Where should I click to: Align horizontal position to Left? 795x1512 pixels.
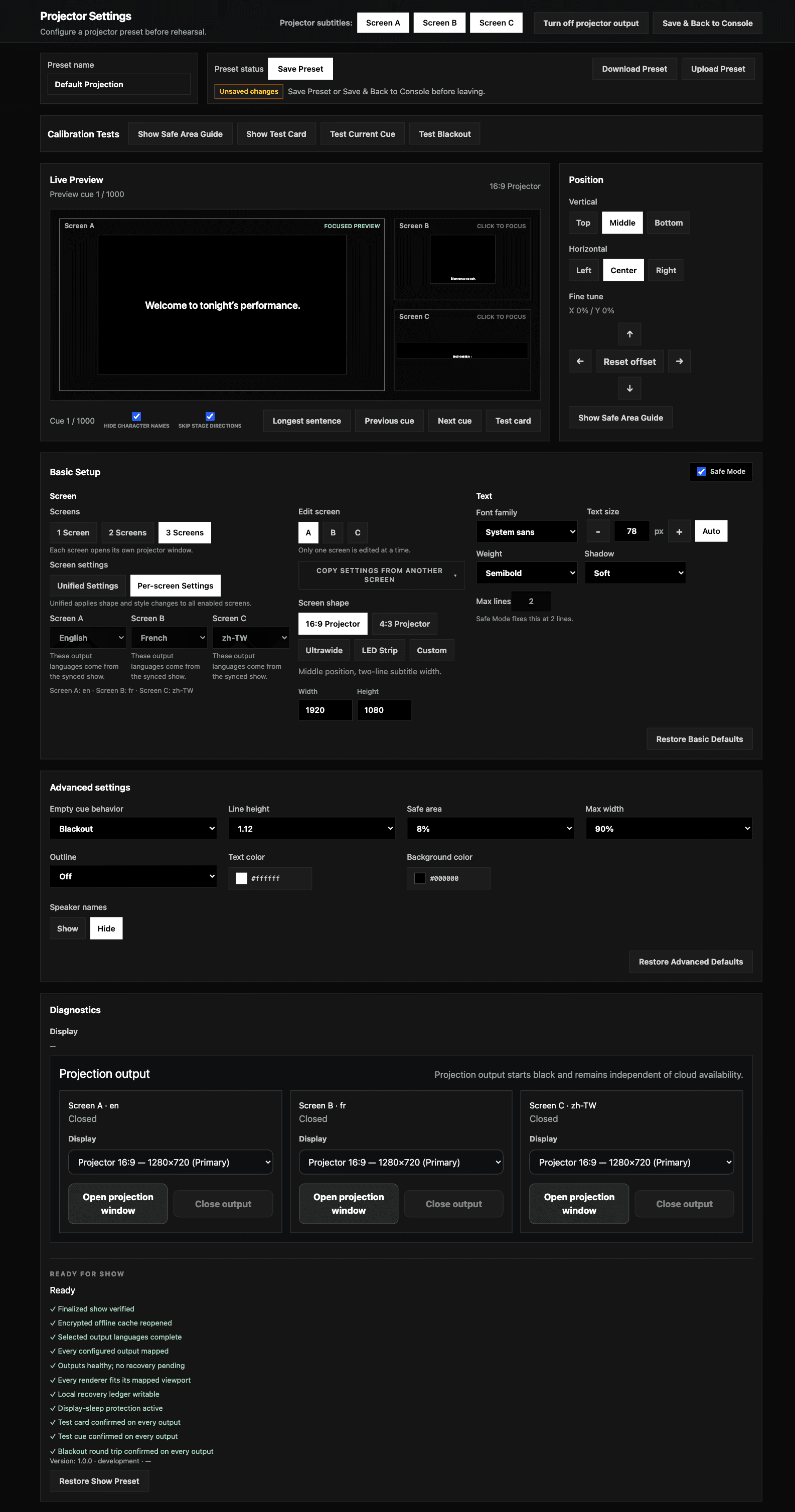coord(584,271)
